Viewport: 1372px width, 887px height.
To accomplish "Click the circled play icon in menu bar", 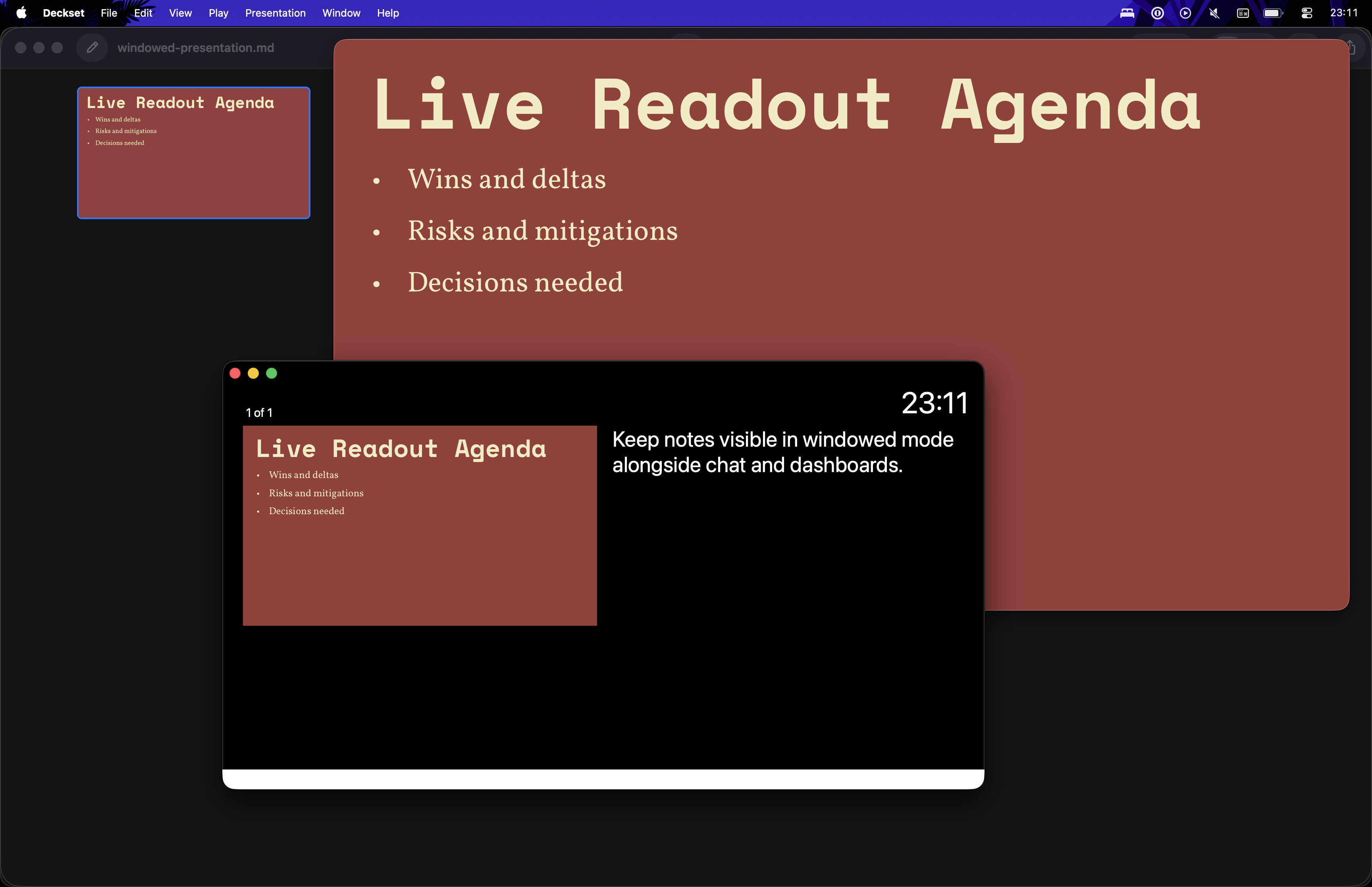I will [x=1185, y=13].
